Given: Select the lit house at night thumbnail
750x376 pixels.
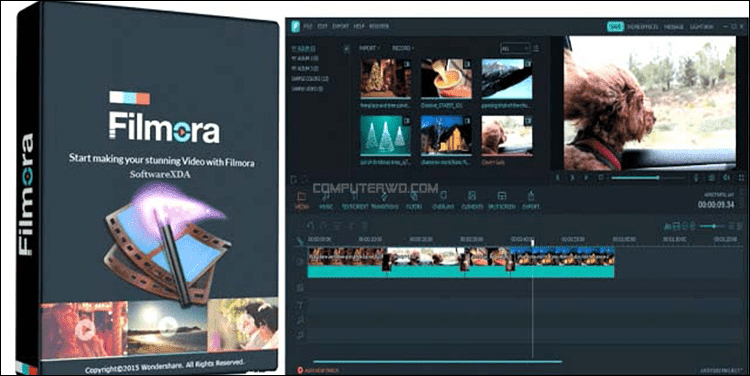Looking at the screenshot, I should pyautogui.click(x=446, y=136).
